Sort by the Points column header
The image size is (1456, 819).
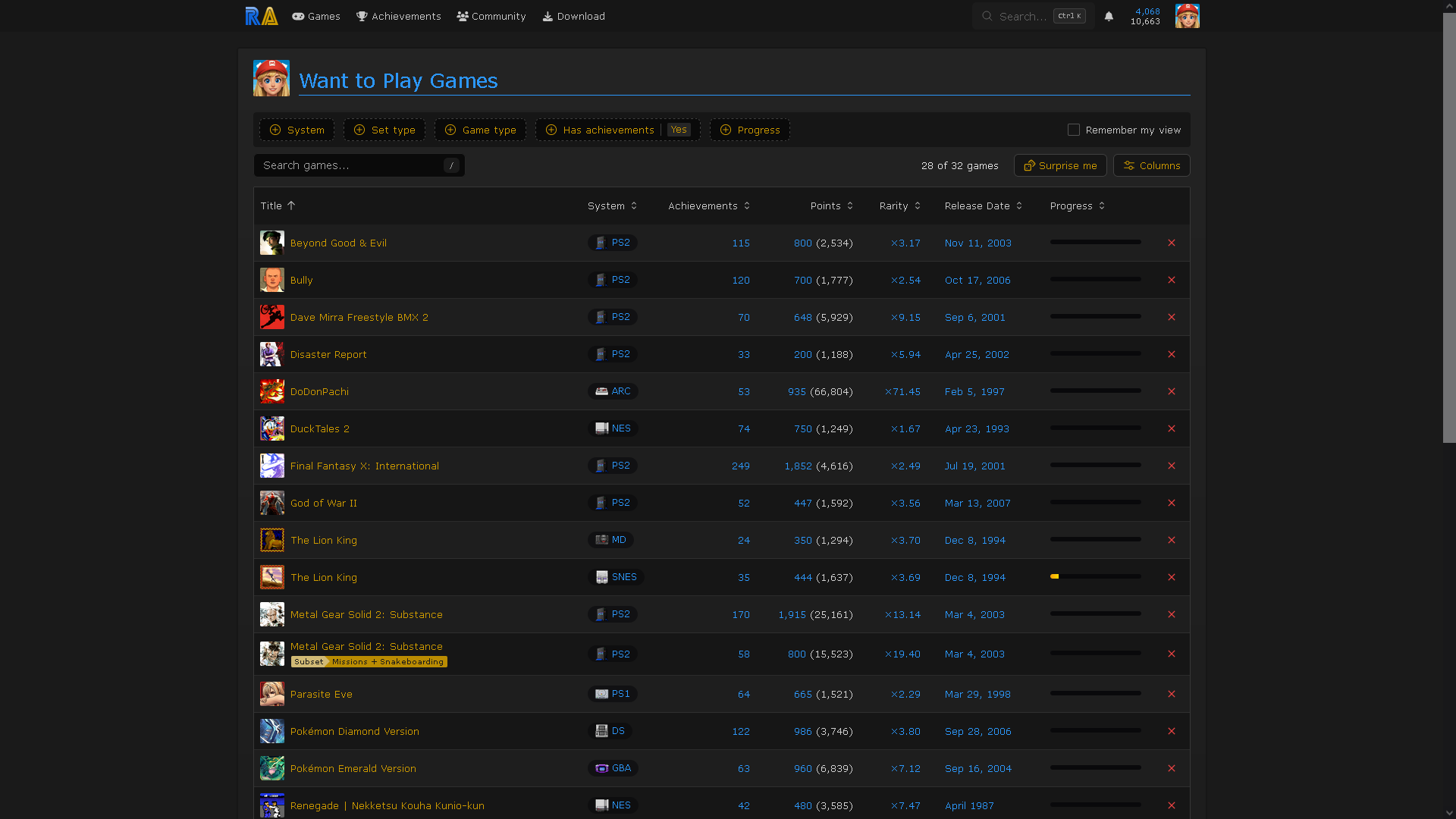832,206
